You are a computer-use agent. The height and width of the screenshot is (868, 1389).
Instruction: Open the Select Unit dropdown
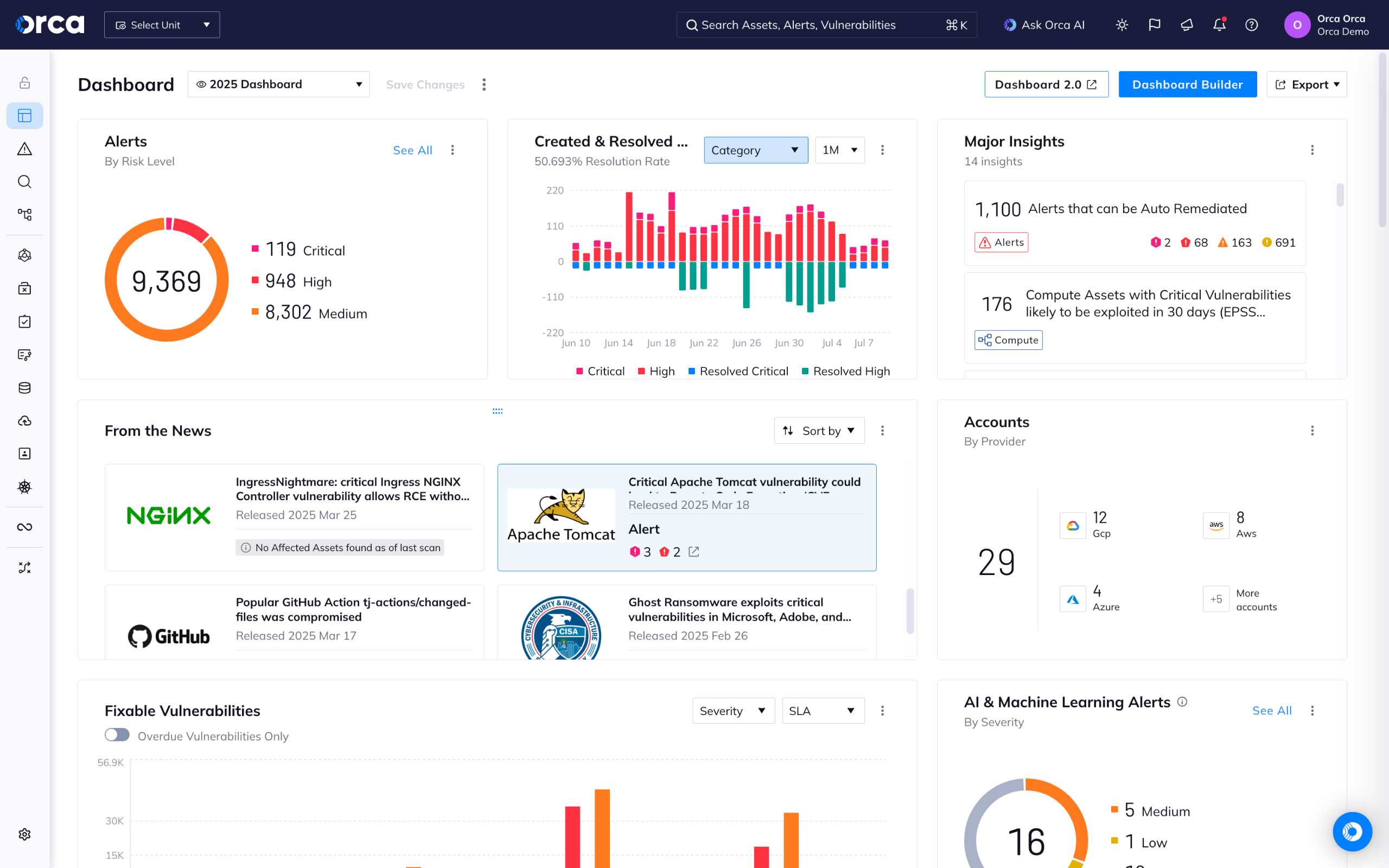162,25
